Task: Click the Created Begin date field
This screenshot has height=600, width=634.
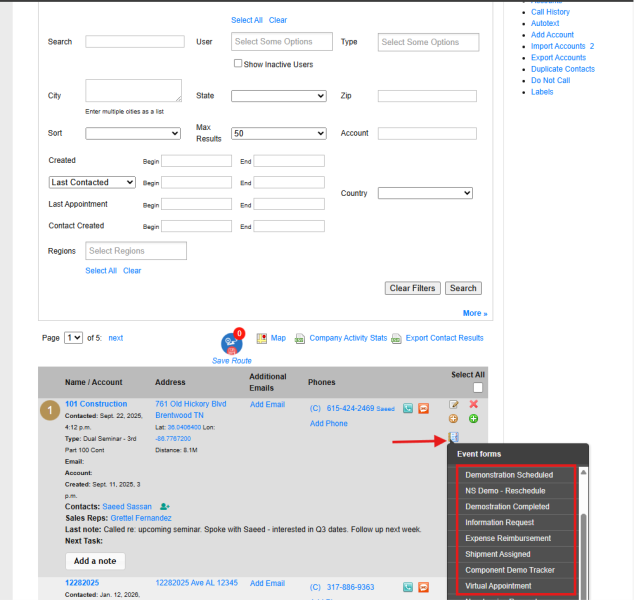Action: click(x=197, y=161)
